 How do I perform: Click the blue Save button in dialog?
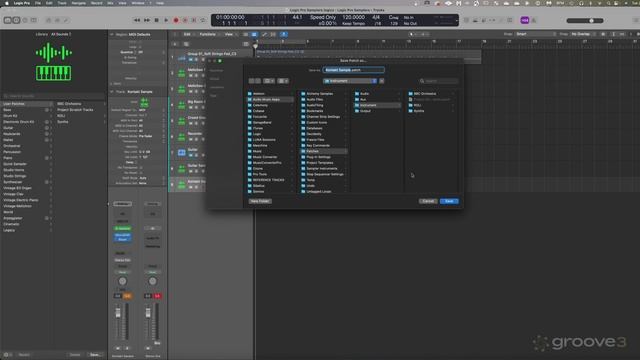click(x=449, y=201)
